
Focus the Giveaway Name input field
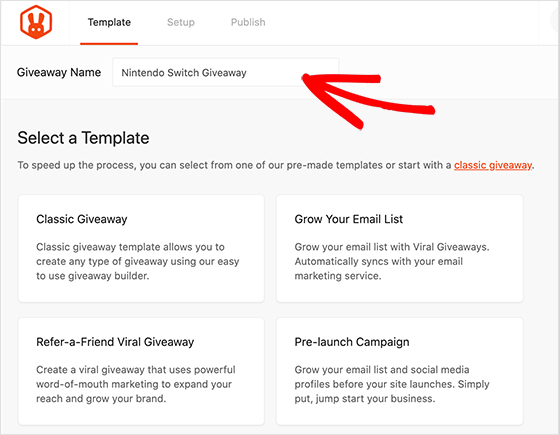pyautogui.click(x=225, y=72)
